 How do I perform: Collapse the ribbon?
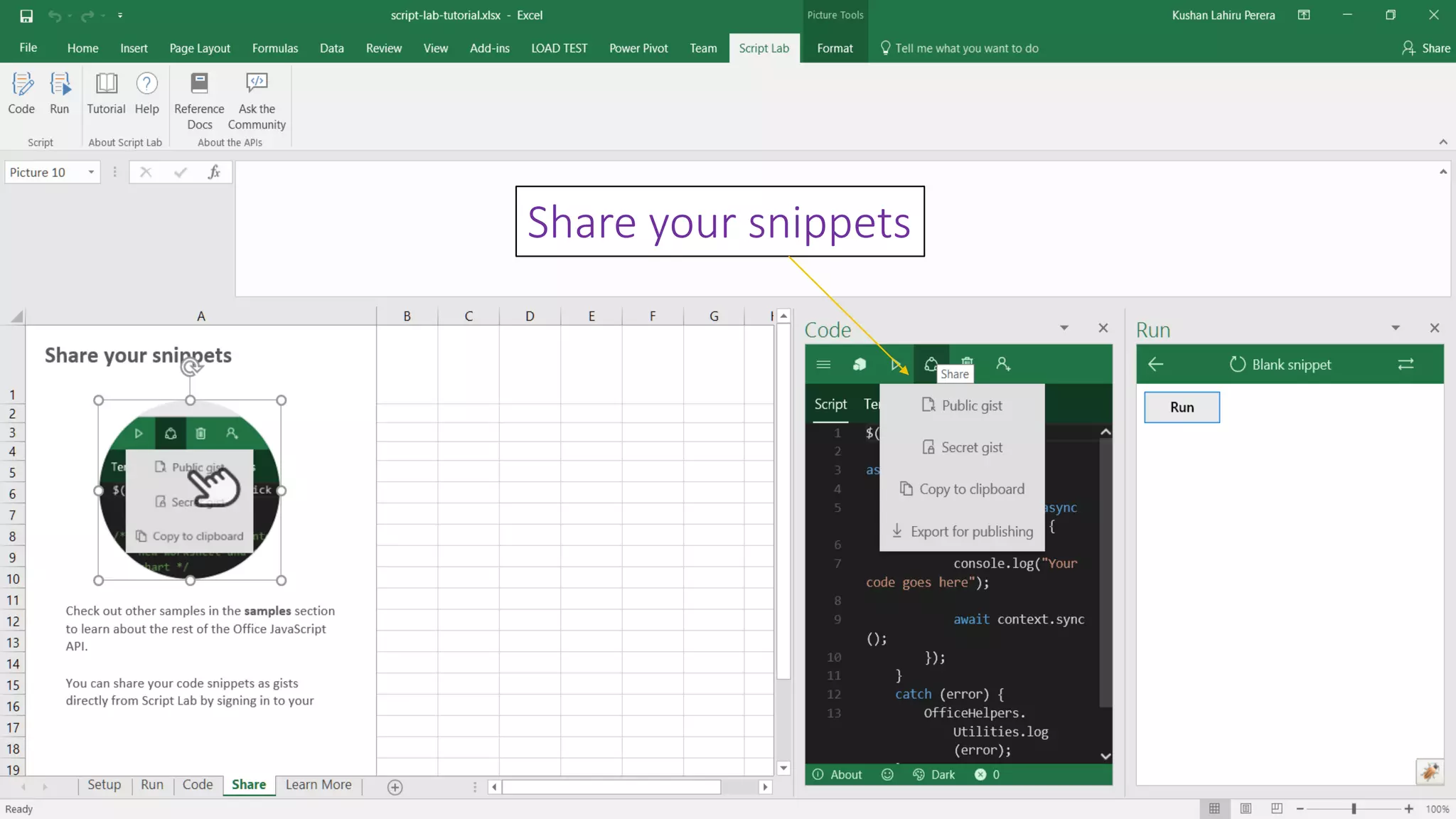coord(1443,142)
